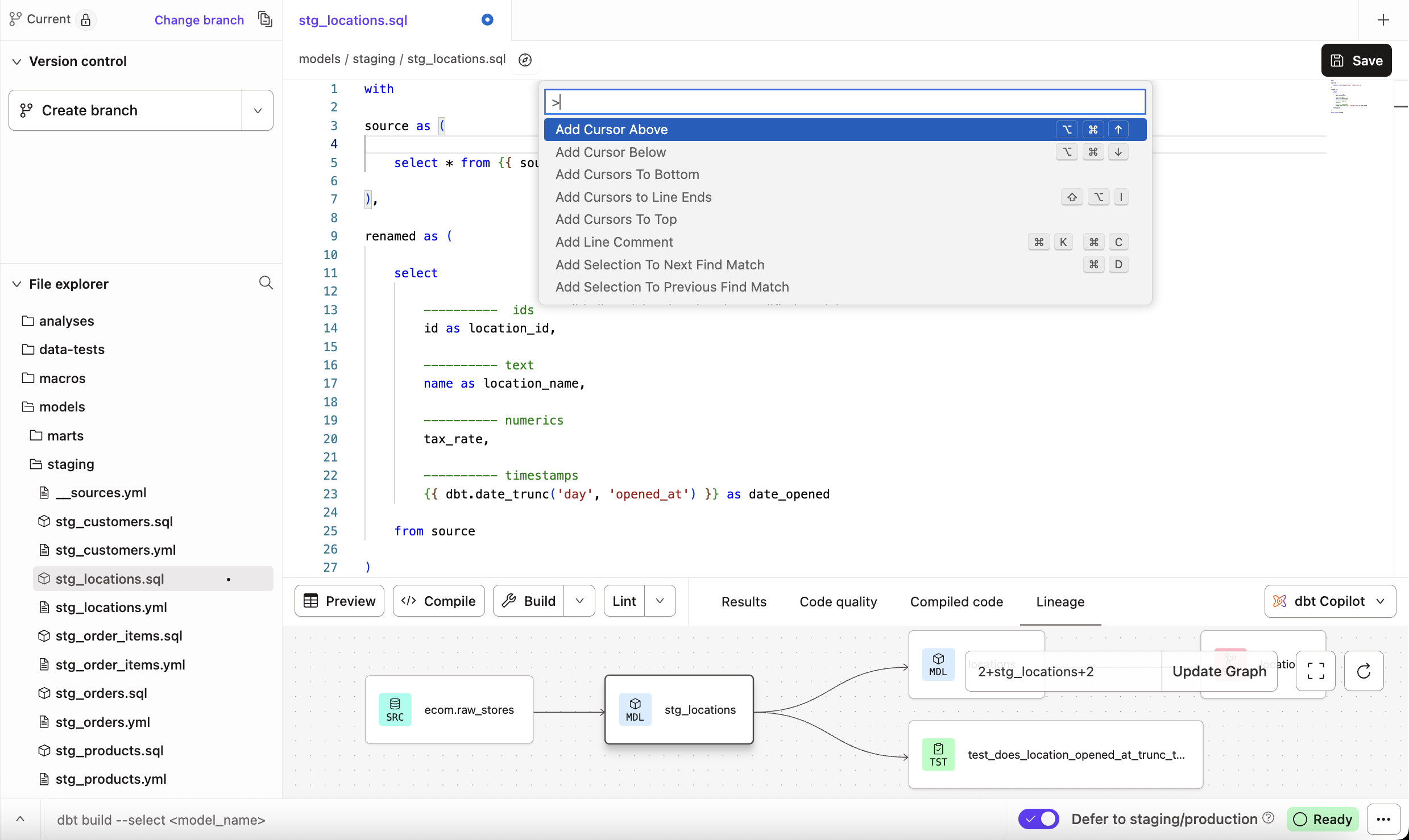The width and height of the screenshot is (1409, 840).
Task: Select Add Cursor Below from the command palette
Action: (x=611, y=152)
